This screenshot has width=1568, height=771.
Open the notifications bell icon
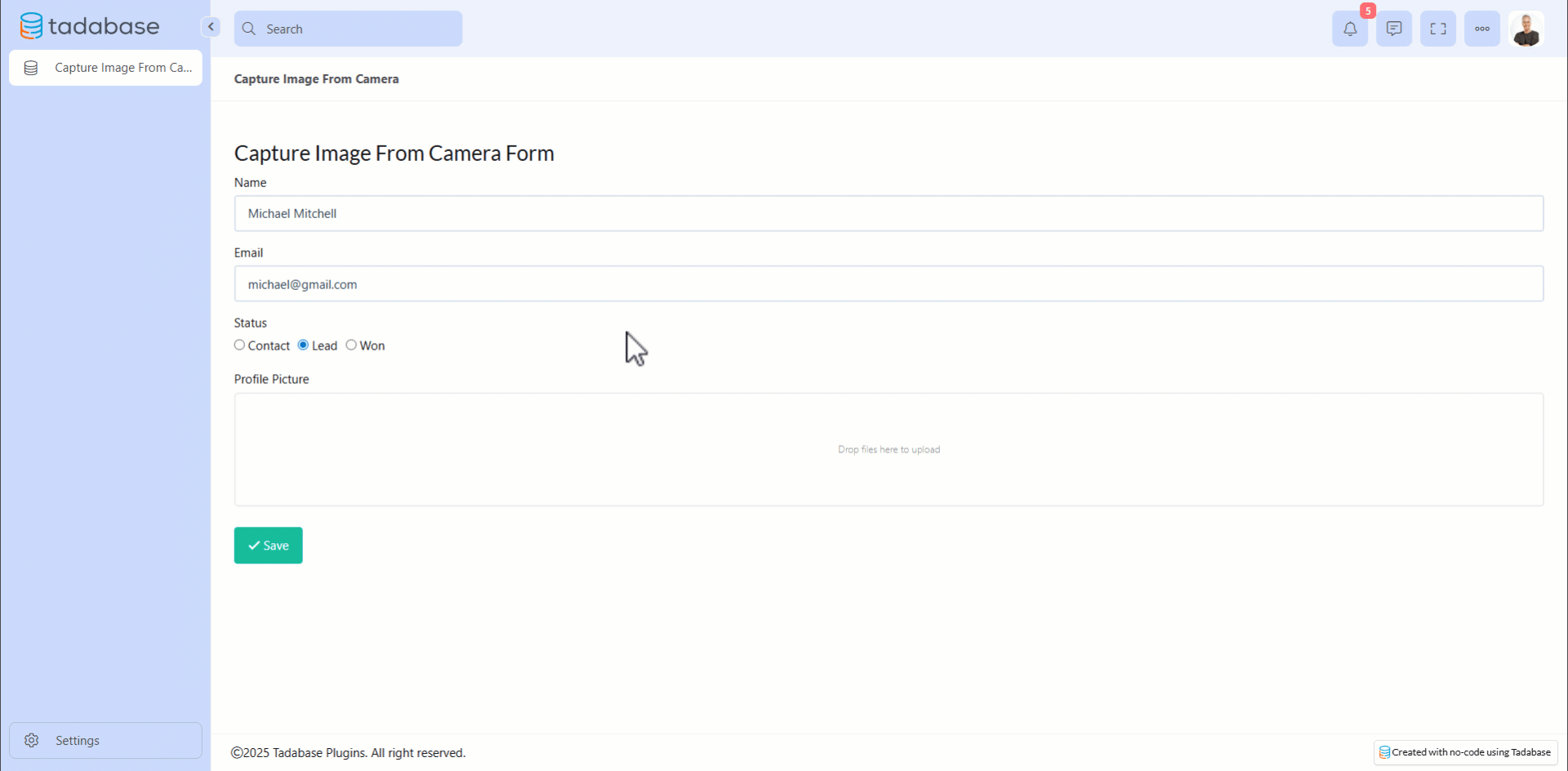click(x=1349, y=29)
